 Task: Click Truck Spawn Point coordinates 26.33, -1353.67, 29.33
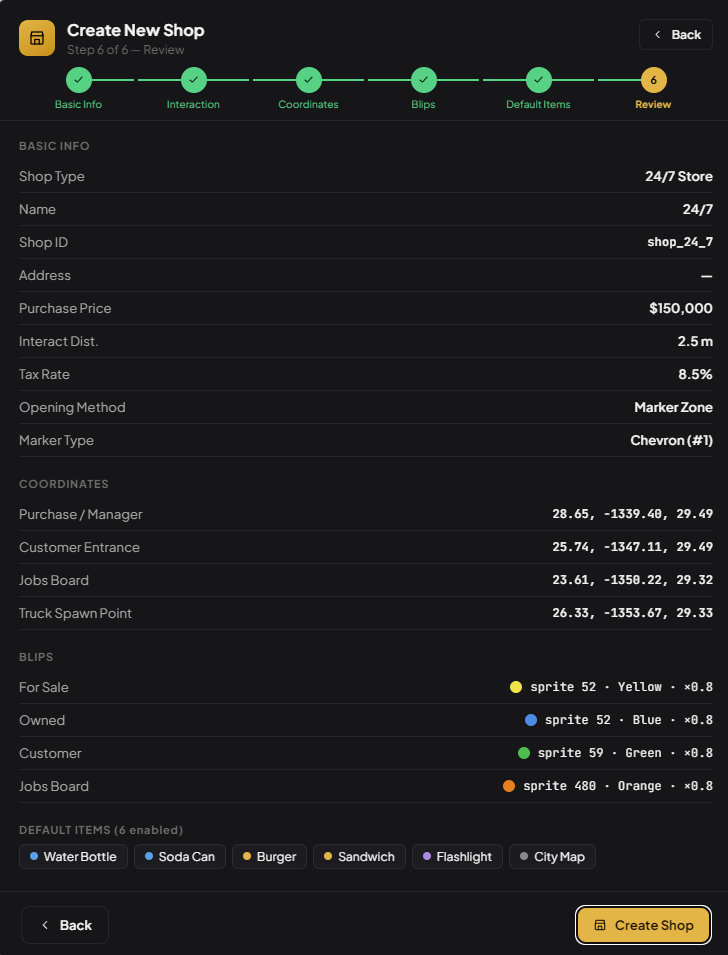[632, 613]
